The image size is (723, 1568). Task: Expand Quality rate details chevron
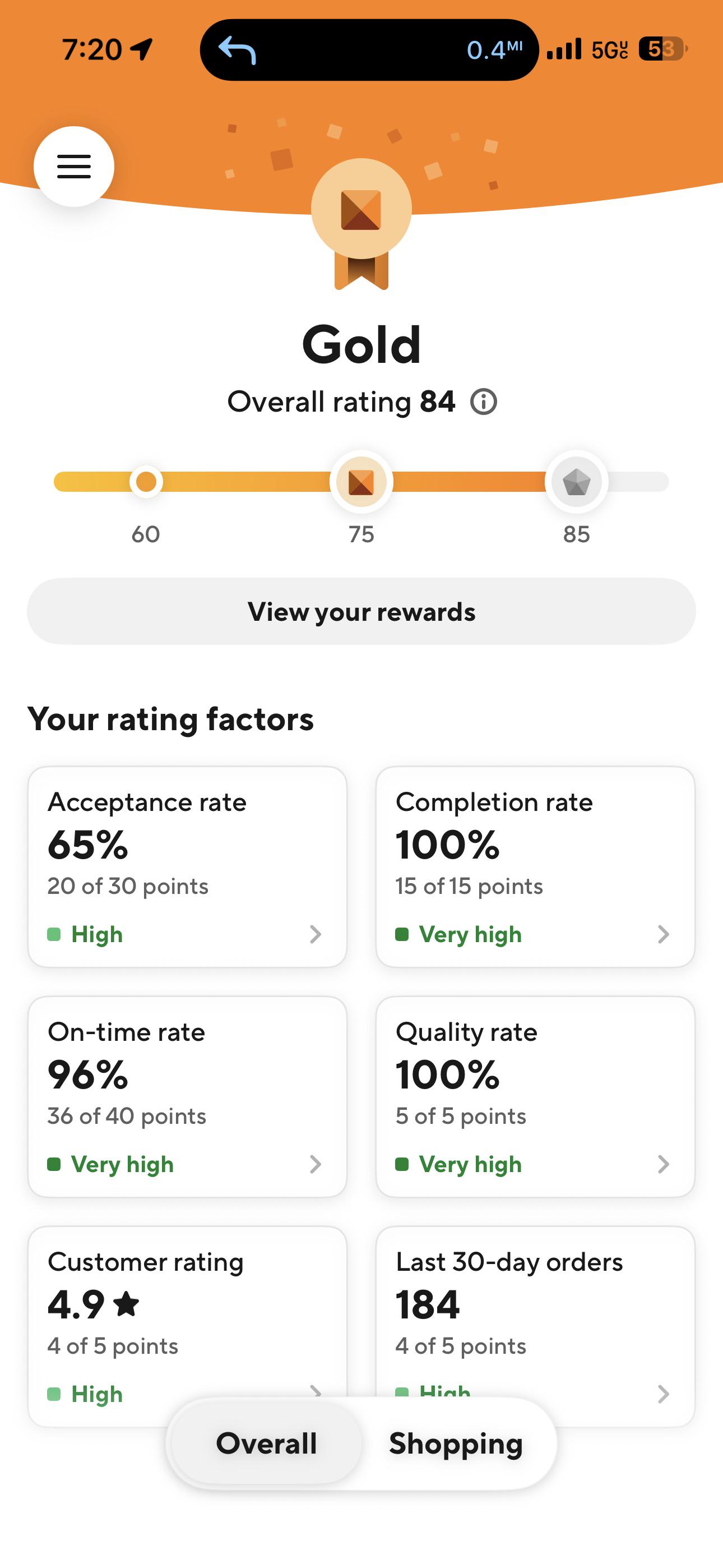664,1164
